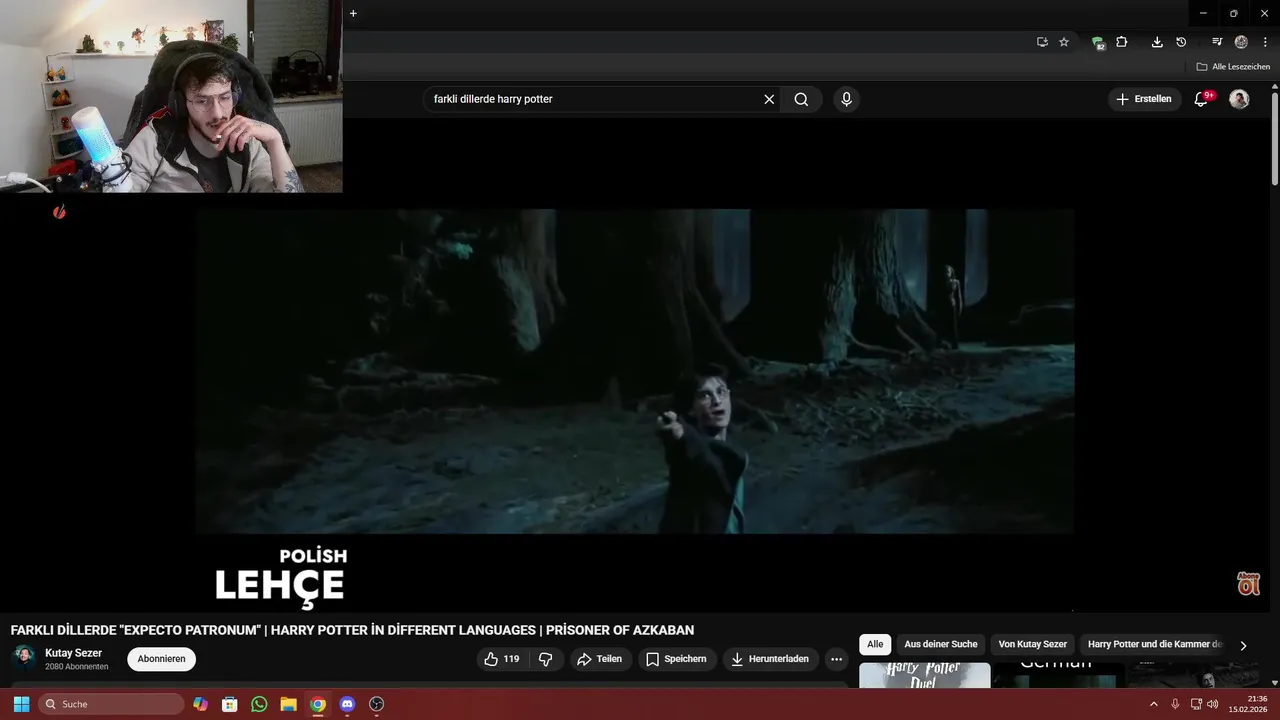Click the install app icon in address bar
Screen dimensions: 1280x720
click(1042, 42)
